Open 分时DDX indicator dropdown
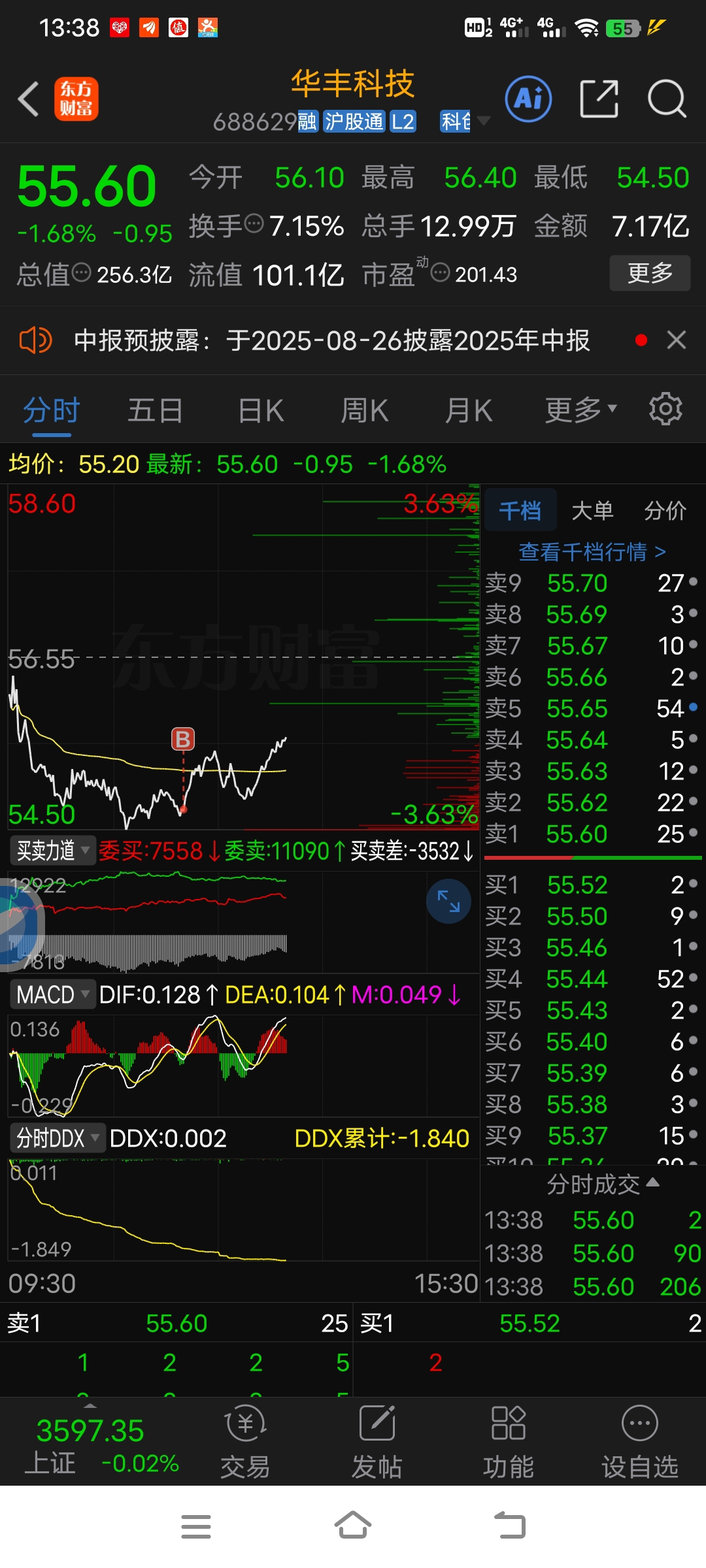 tap(58, 1138)
